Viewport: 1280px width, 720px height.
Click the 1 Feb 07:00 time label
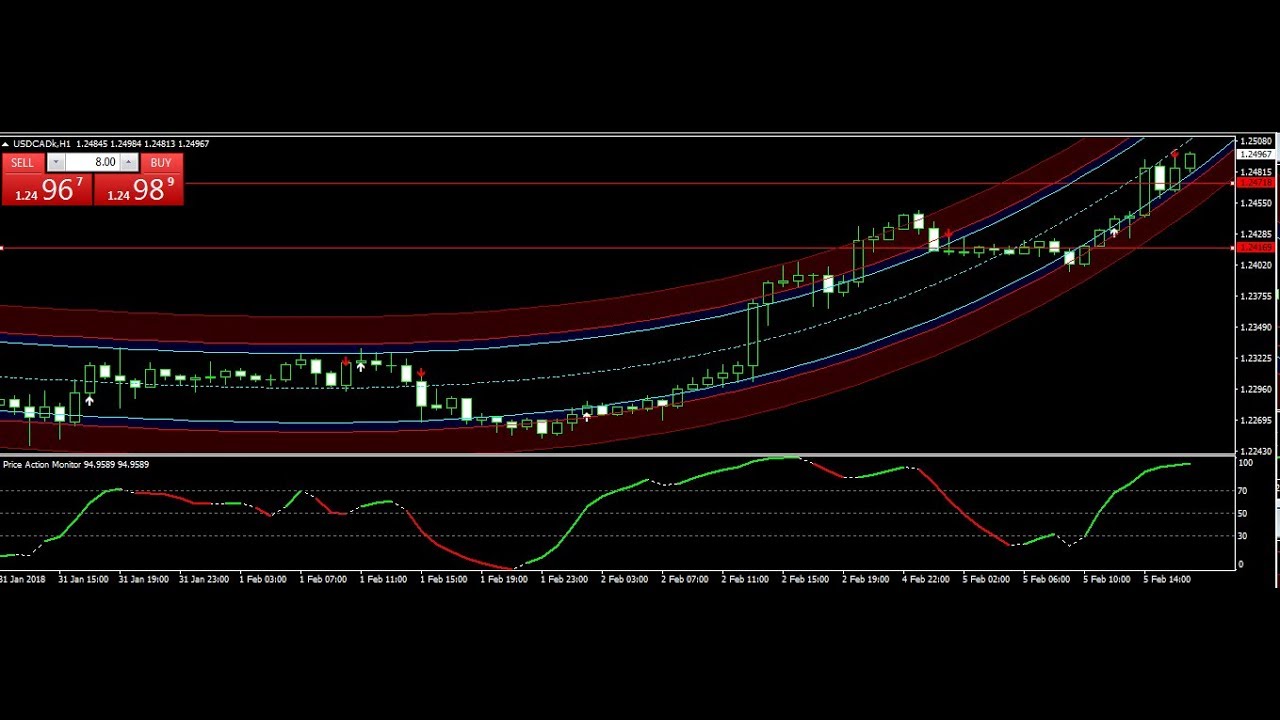point(324,579)
